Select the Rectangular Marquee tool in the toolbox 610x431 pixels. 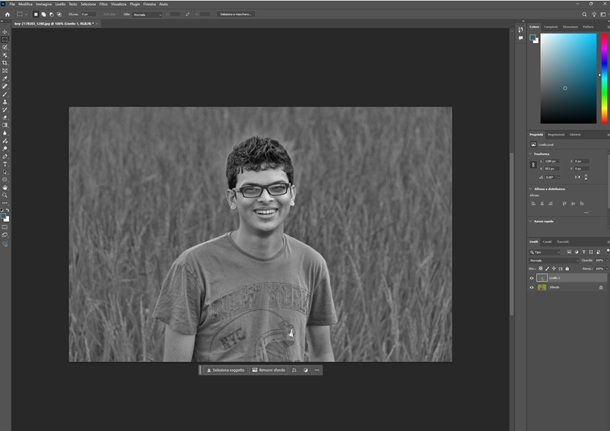point(5,39)
